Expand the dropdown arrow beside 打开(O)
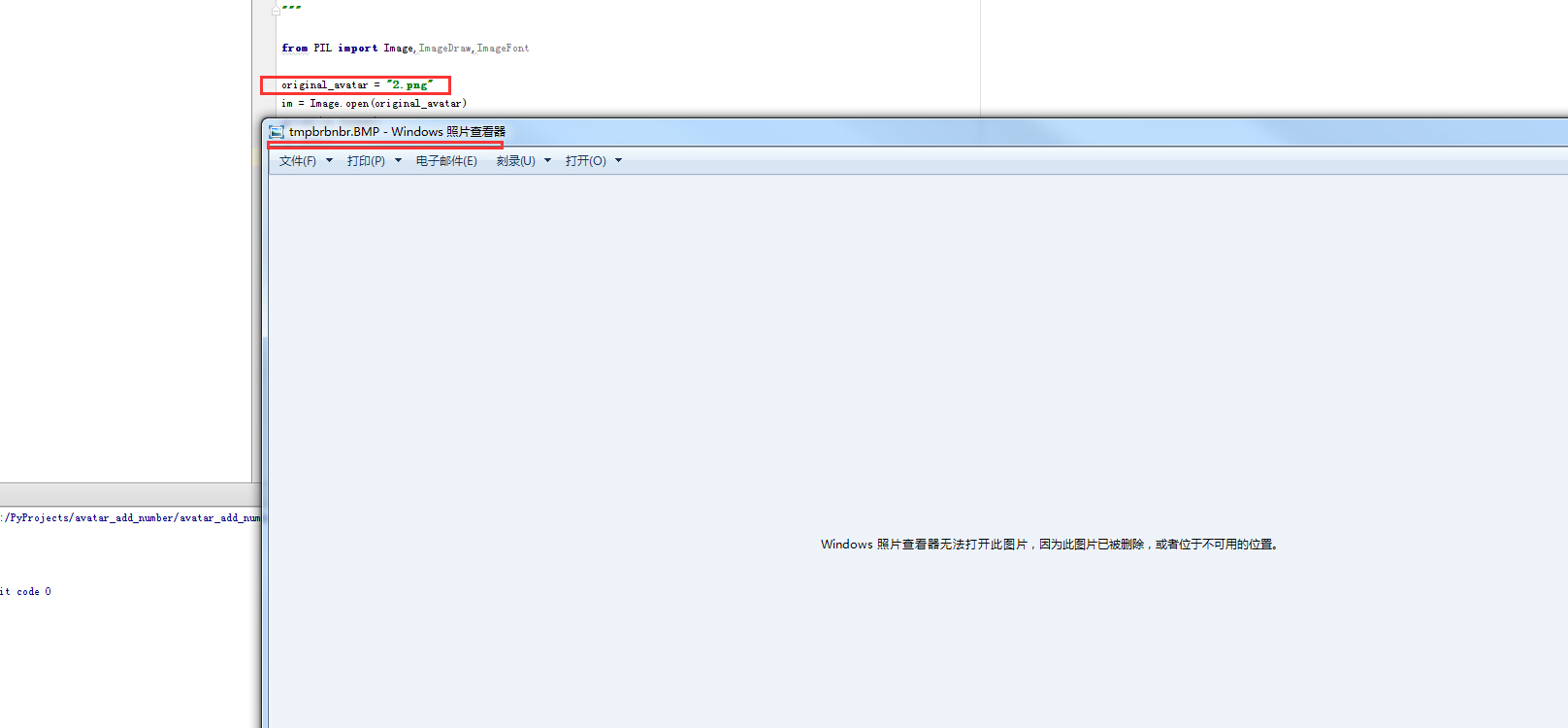The width and height of the screenshot is (1568, 728). (618, 161)
